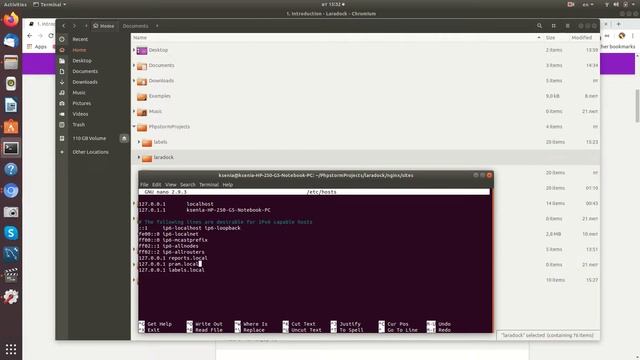Open the terminal Terminal menu
This screenshot has width=640, height=360.
point(209,184)
